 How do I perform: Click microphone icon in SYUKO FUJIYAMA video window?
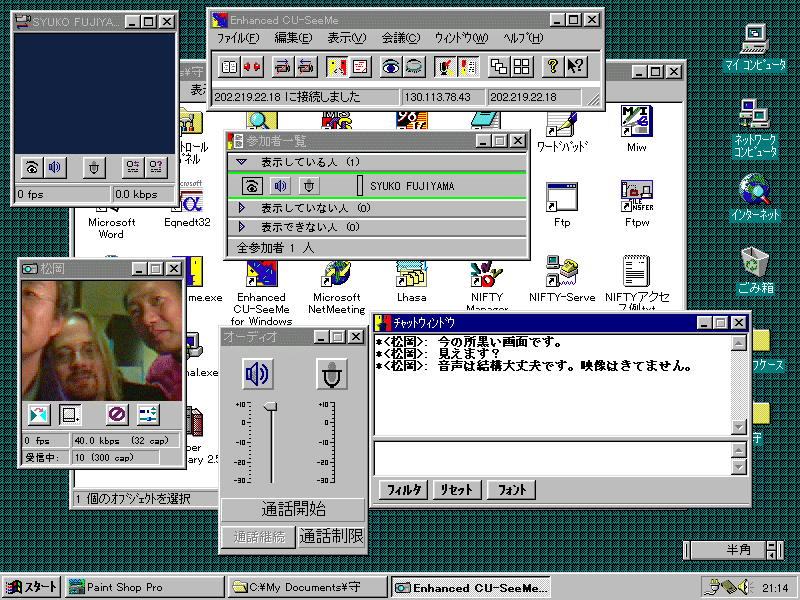pos(94,167)
